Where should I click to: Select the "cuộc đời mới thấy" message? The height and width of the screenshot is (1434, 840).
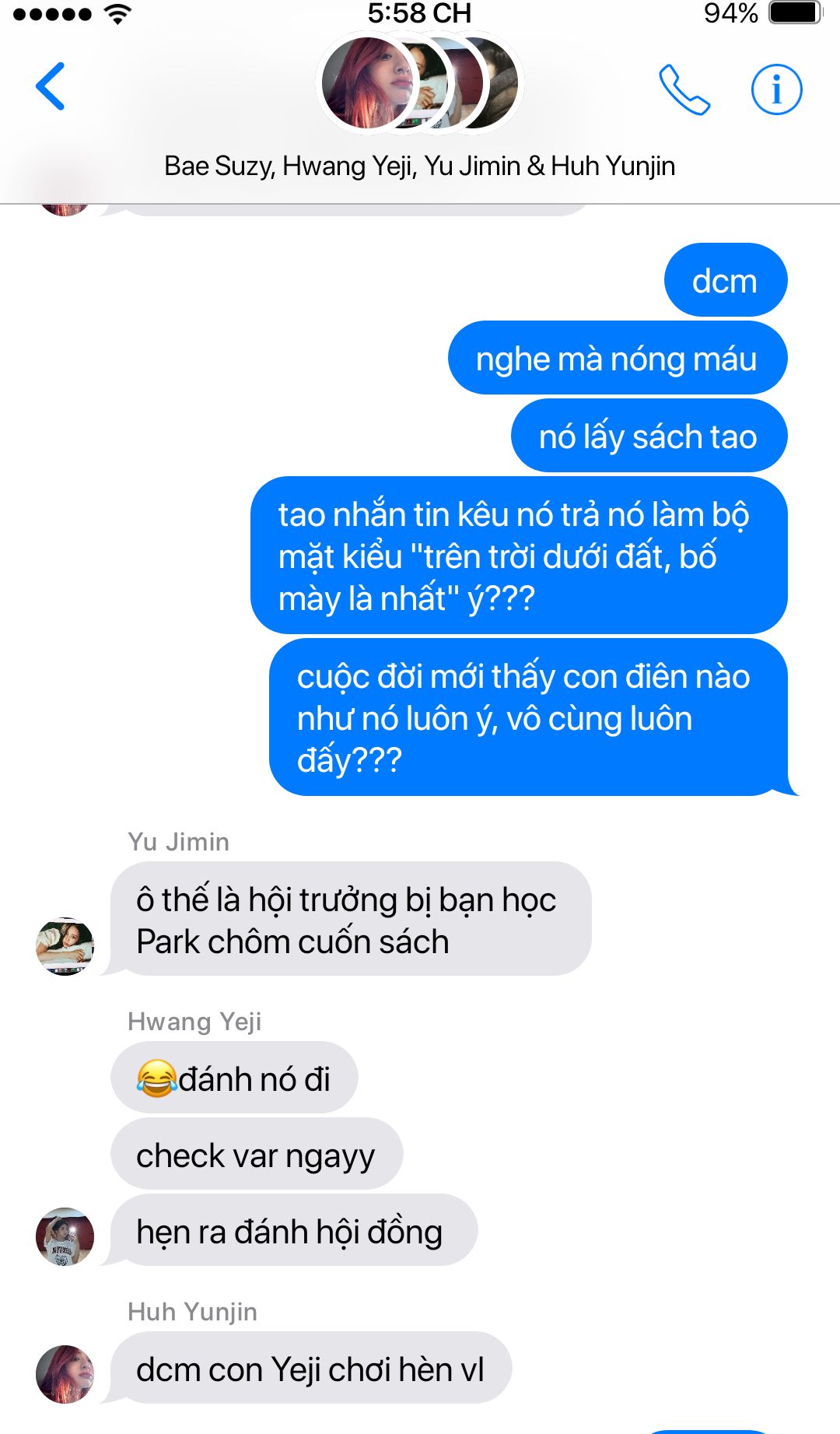click(x=530, y=717)
